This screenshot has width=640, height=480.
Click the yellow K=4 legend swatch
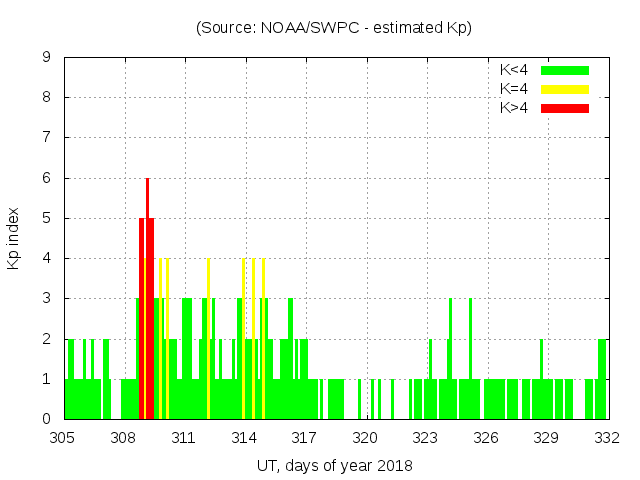click(x=565, y=89)
